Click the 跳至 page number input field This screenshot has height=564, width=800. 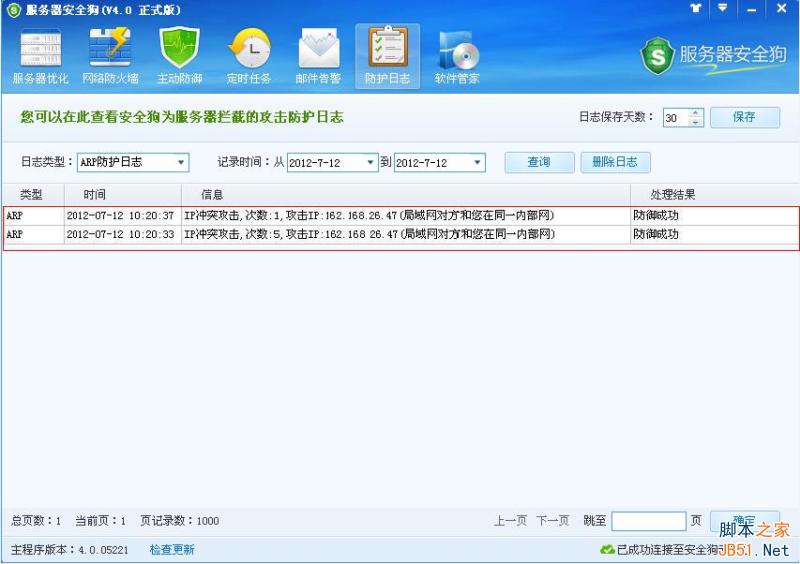[649, 521]
